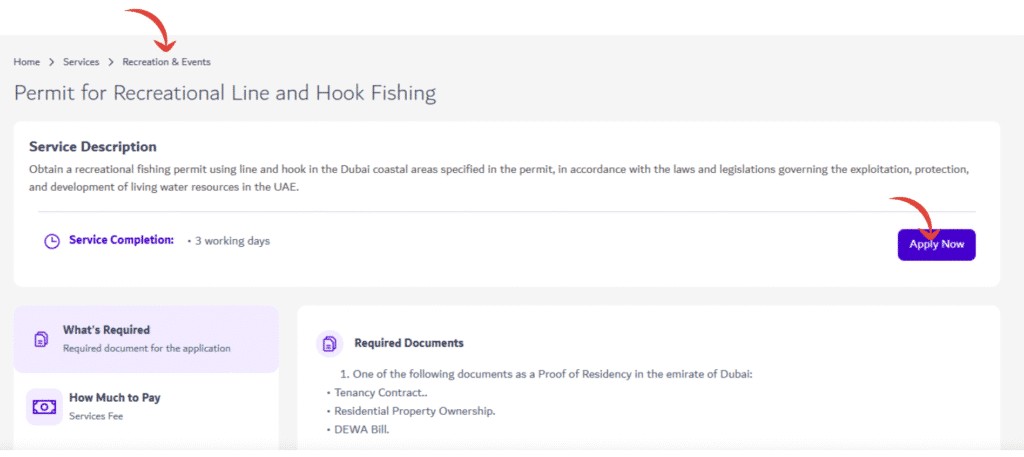
Task: Open the Recreation & Events breadcrumb
Action: (166, 62)
